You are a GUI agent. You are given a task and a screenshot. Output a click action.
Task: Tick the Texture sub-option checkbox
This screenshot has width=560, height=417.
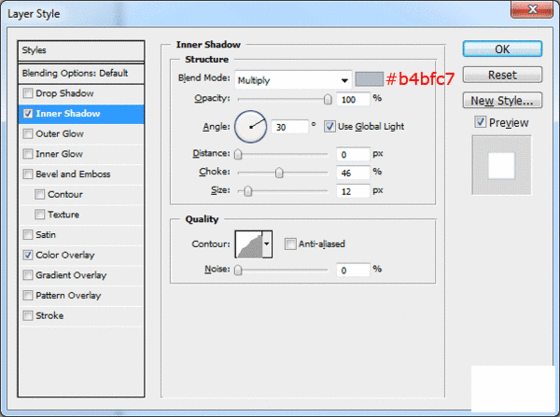(40, 215)
